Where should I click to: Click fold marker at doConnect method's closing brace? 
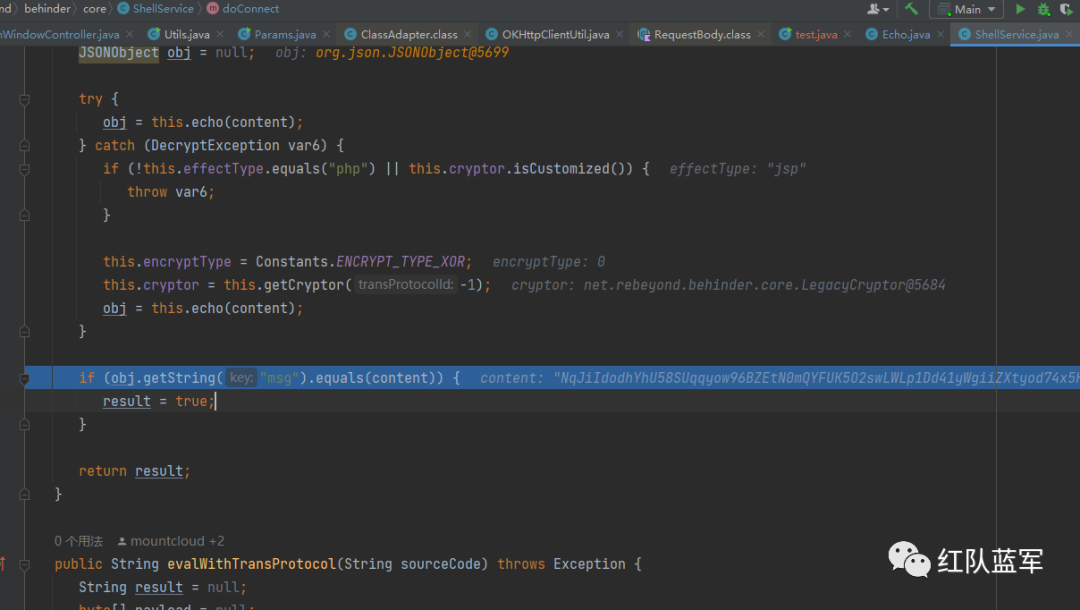click(x=24, y=494)
